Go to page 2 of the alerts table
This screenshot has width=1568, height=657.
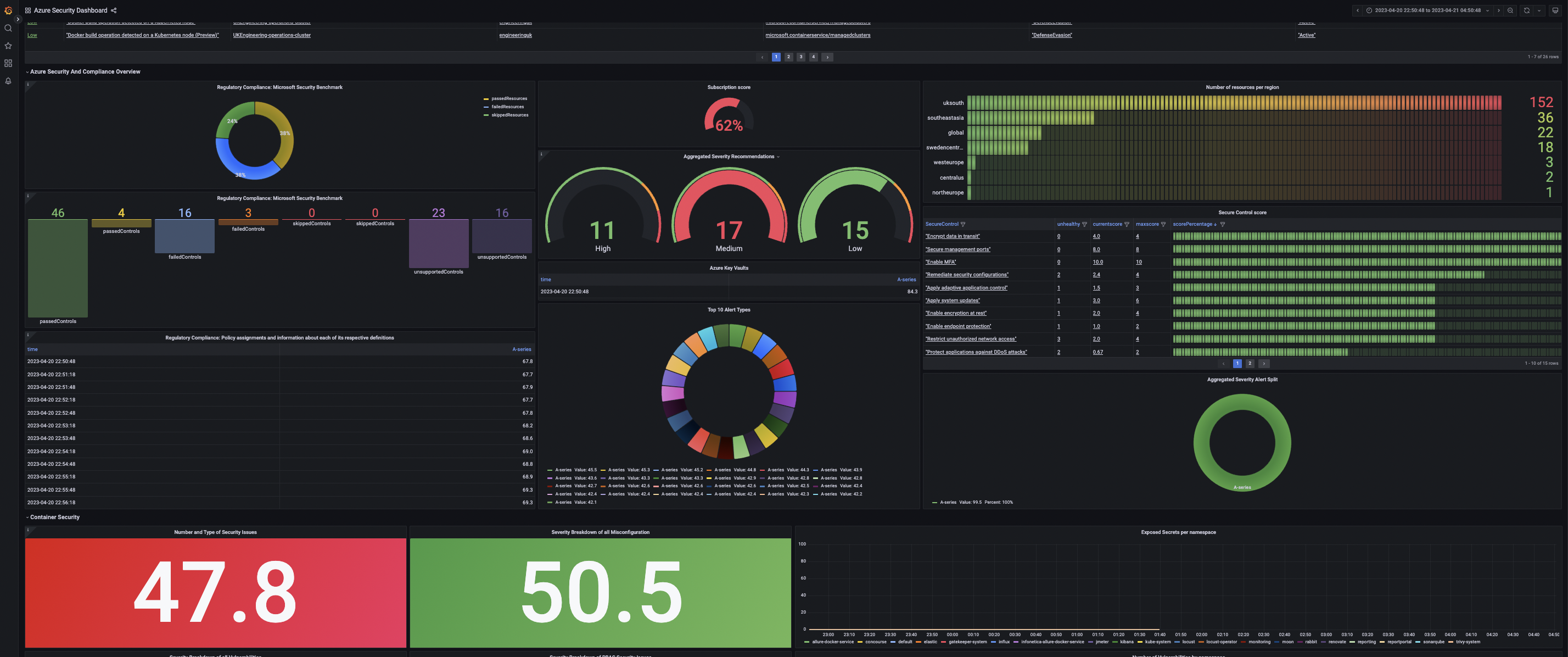tap(788, 57)
